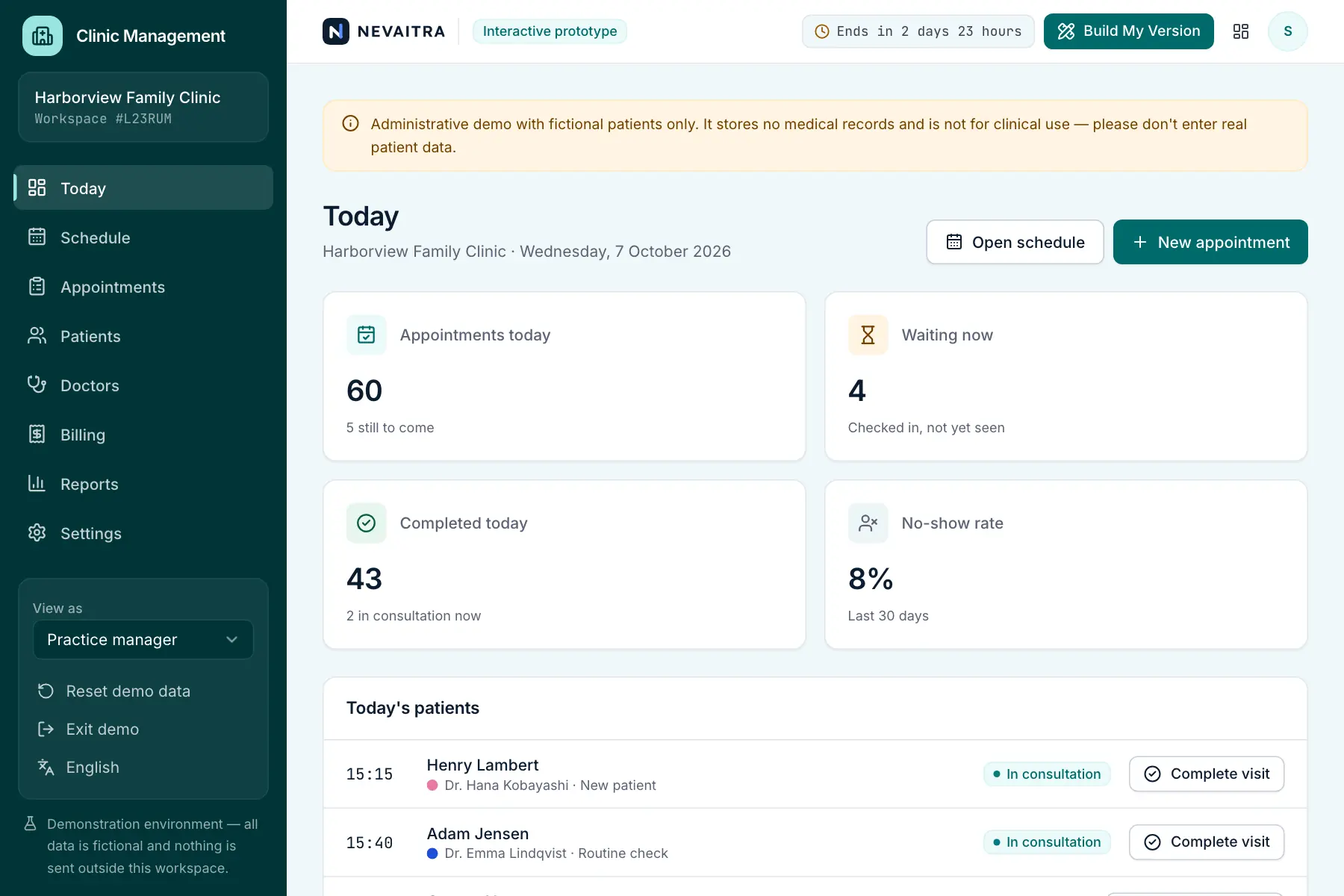Click the Nevaitra N logo
This screenshot has width=1344, height=896.
336,31
